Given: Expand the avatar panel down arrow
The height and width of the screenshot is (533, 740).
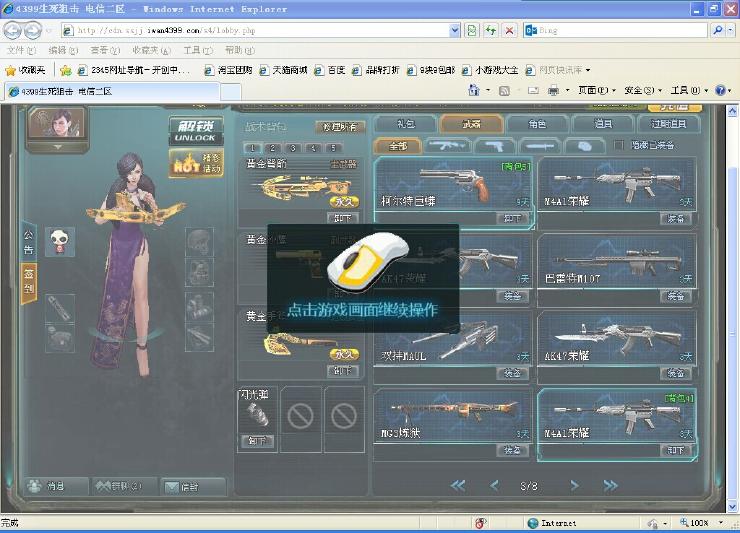Looking at the screenshot, I should [57, 147].
